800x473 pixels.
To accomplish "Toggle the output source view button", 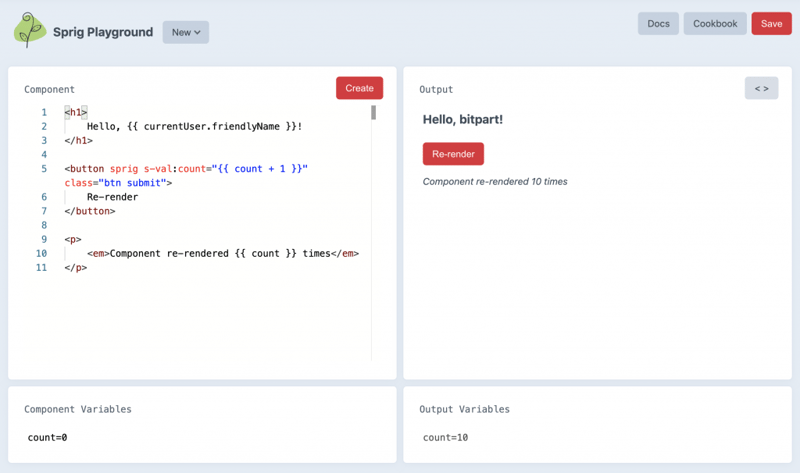I will [761, 89].
